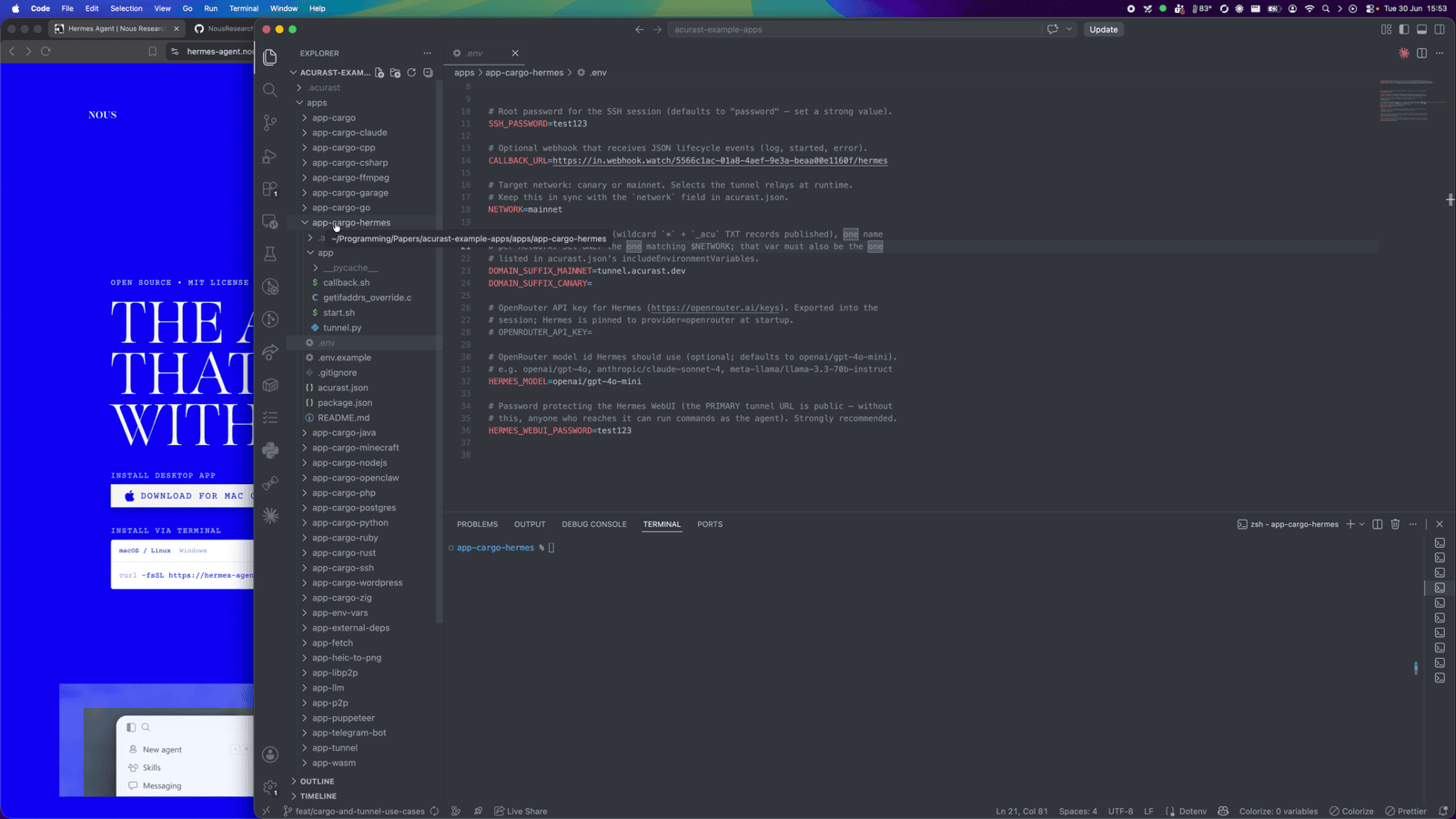Open the Testing flask view
The height and width of the screenshot is (819, 1456).
[x=270, y=254]
